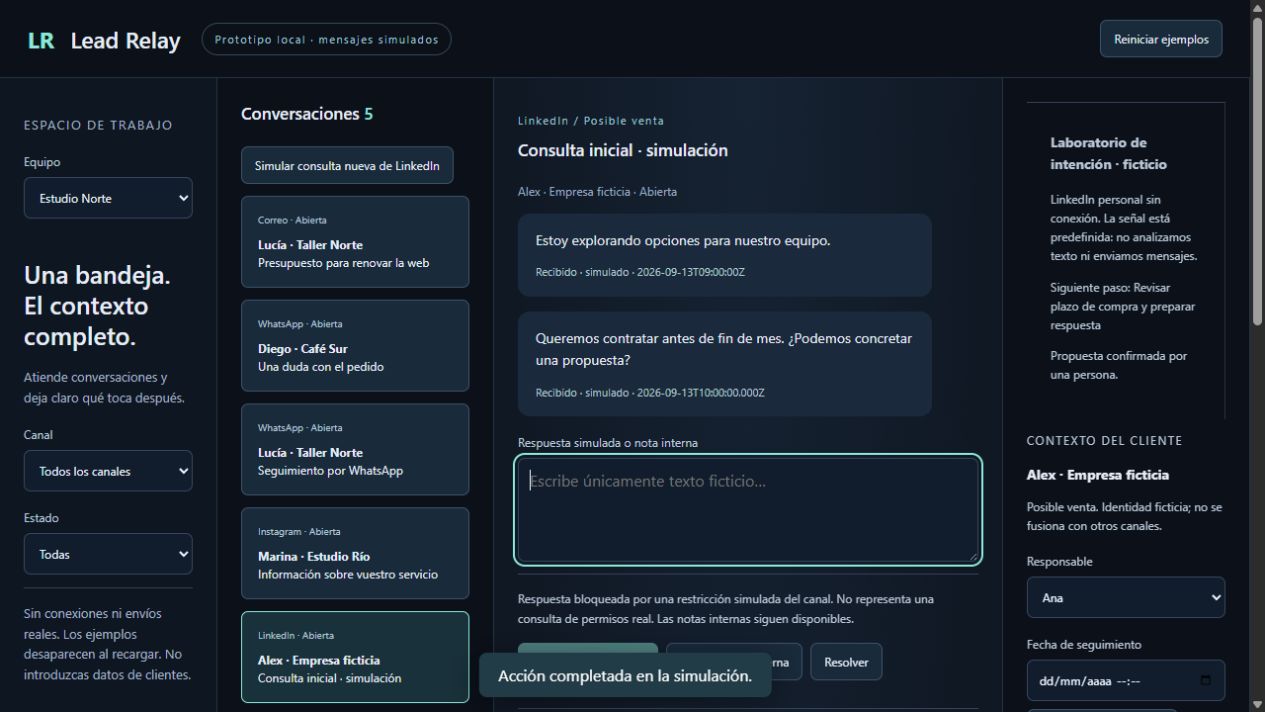Click the ESPACIO DE TRABAJO heading
This screenshot has width=1265, height=712.
pyautogui.click(x=98, y=125)
